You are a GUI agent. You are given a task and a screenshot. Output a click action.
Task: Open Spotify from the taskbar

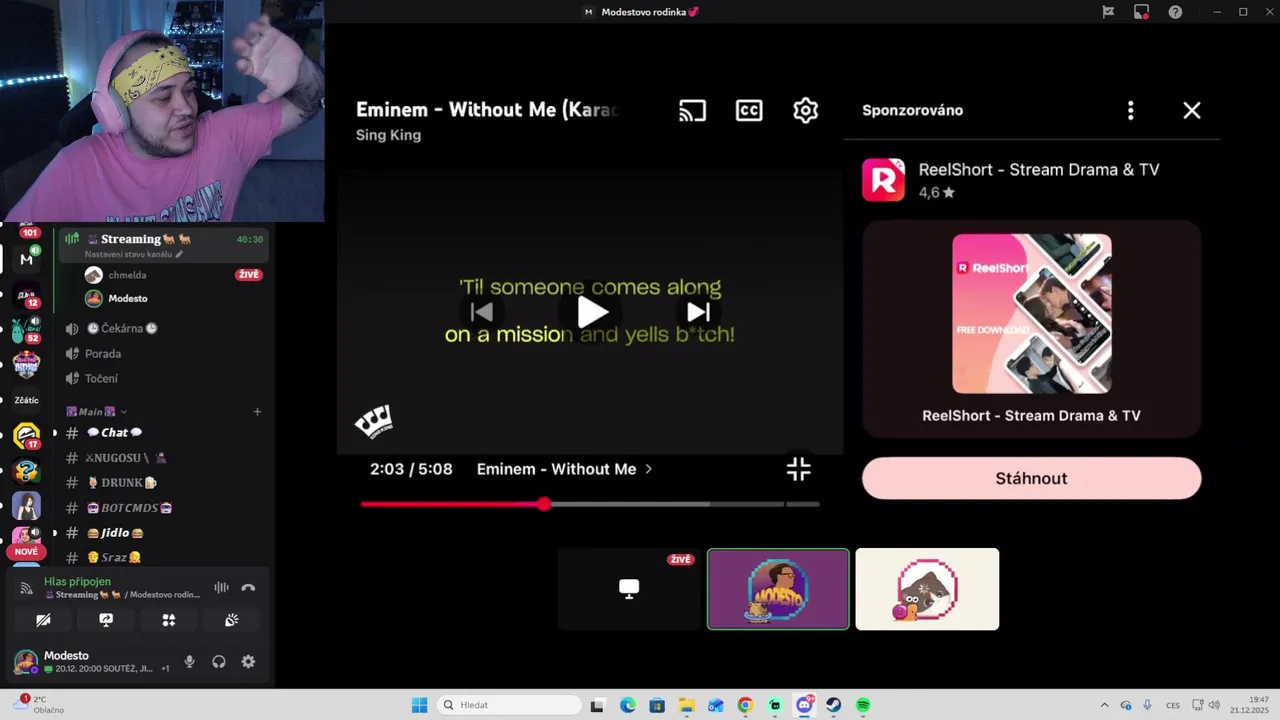point(863,705)
